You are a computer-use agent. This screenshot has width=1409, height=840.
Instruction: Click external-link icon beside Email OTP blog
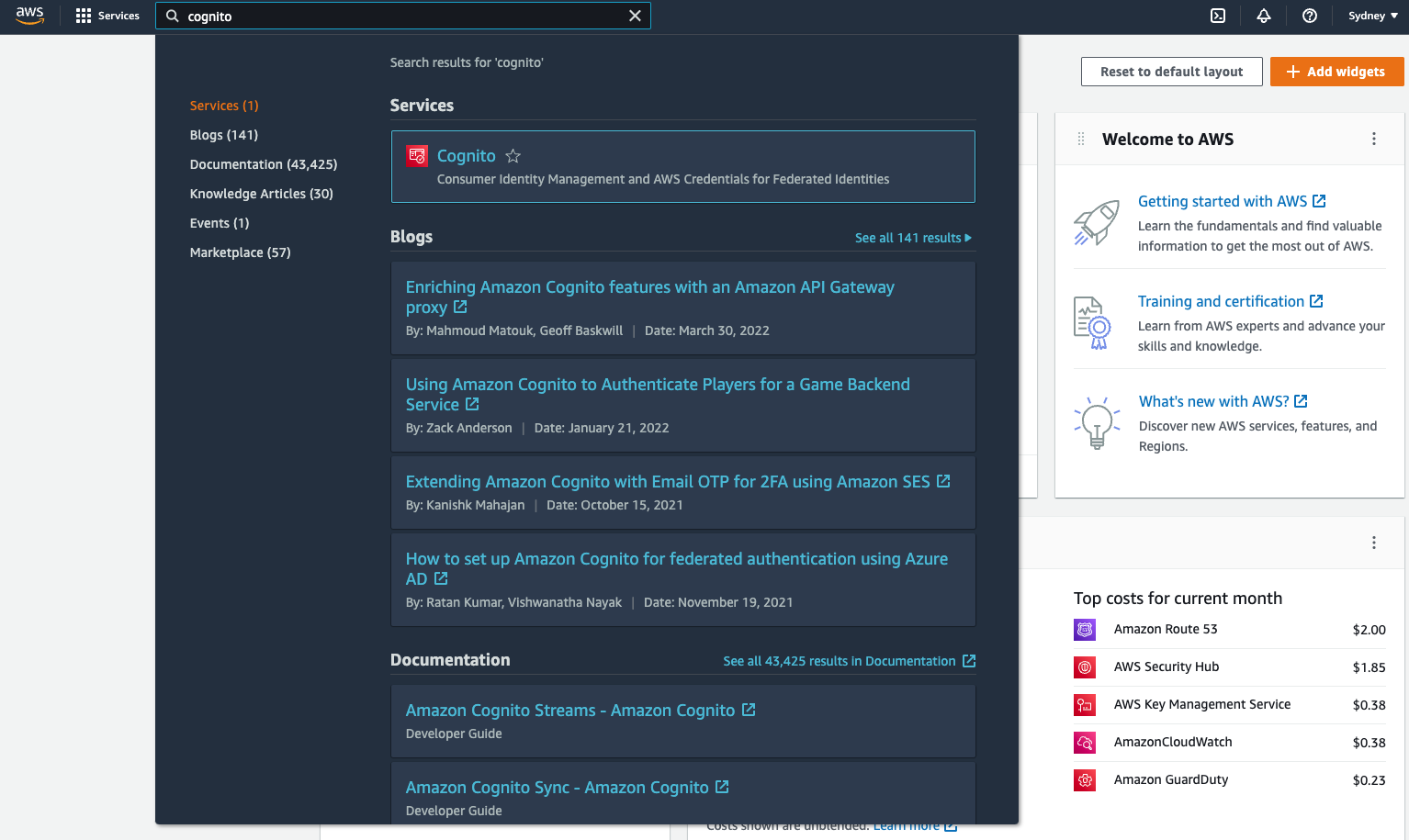point(943,481)
